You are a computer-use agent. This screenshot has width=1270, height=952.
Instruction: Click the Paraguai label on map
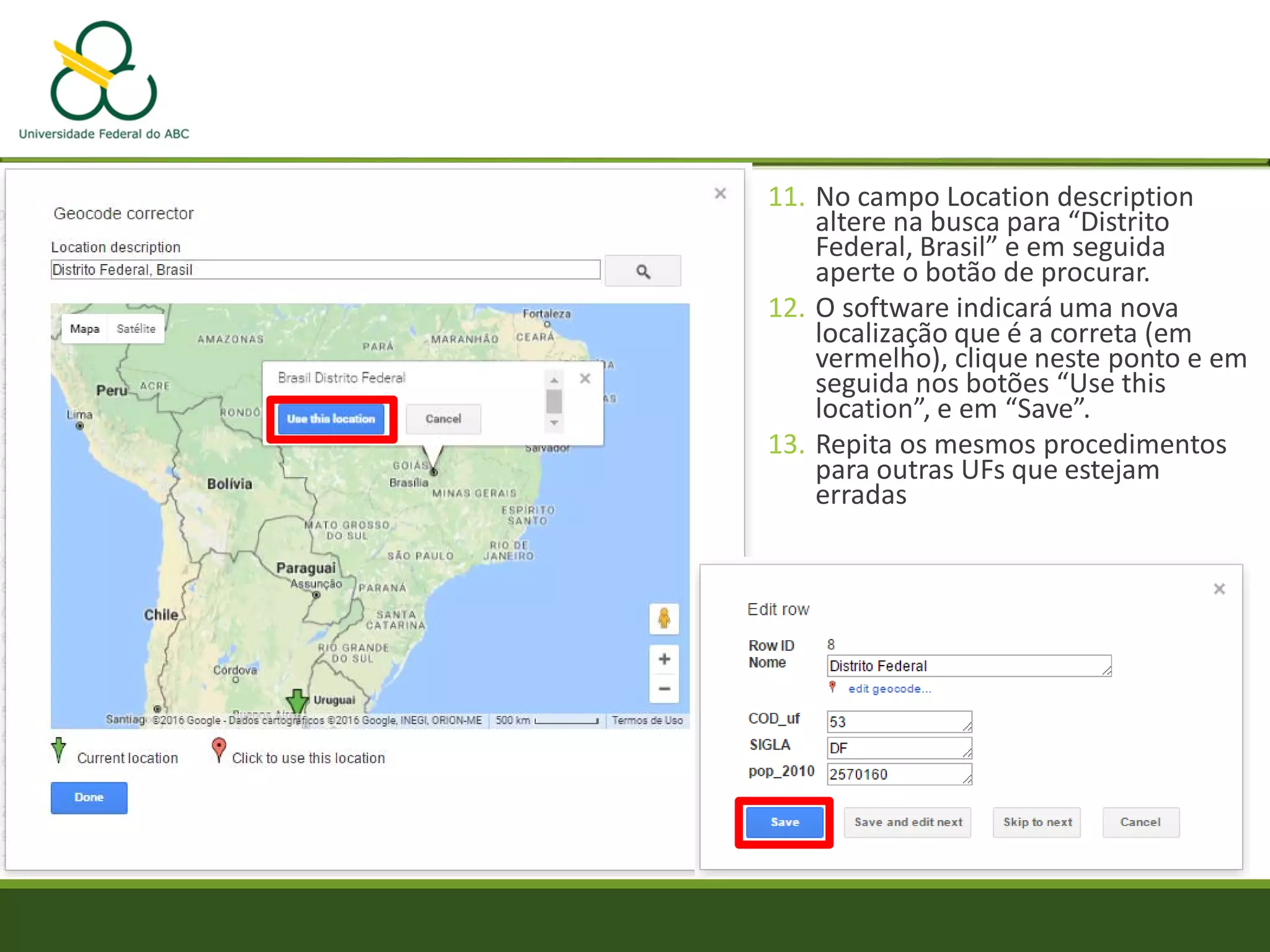(306, 568)
